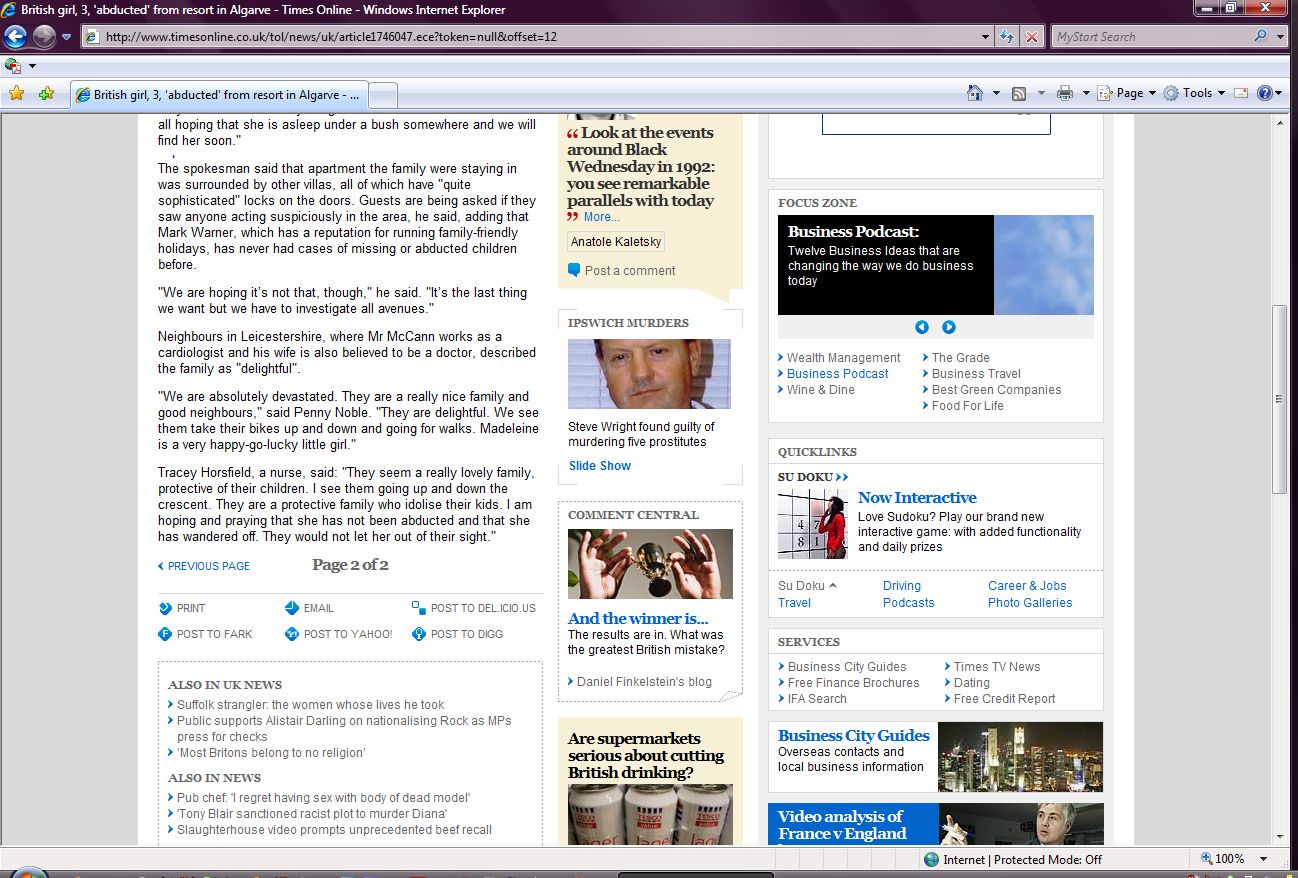Screen dimensions: 1298x878
Task: Click the Previous Page link
Action: pyautogui.click(x=208, y=566)
